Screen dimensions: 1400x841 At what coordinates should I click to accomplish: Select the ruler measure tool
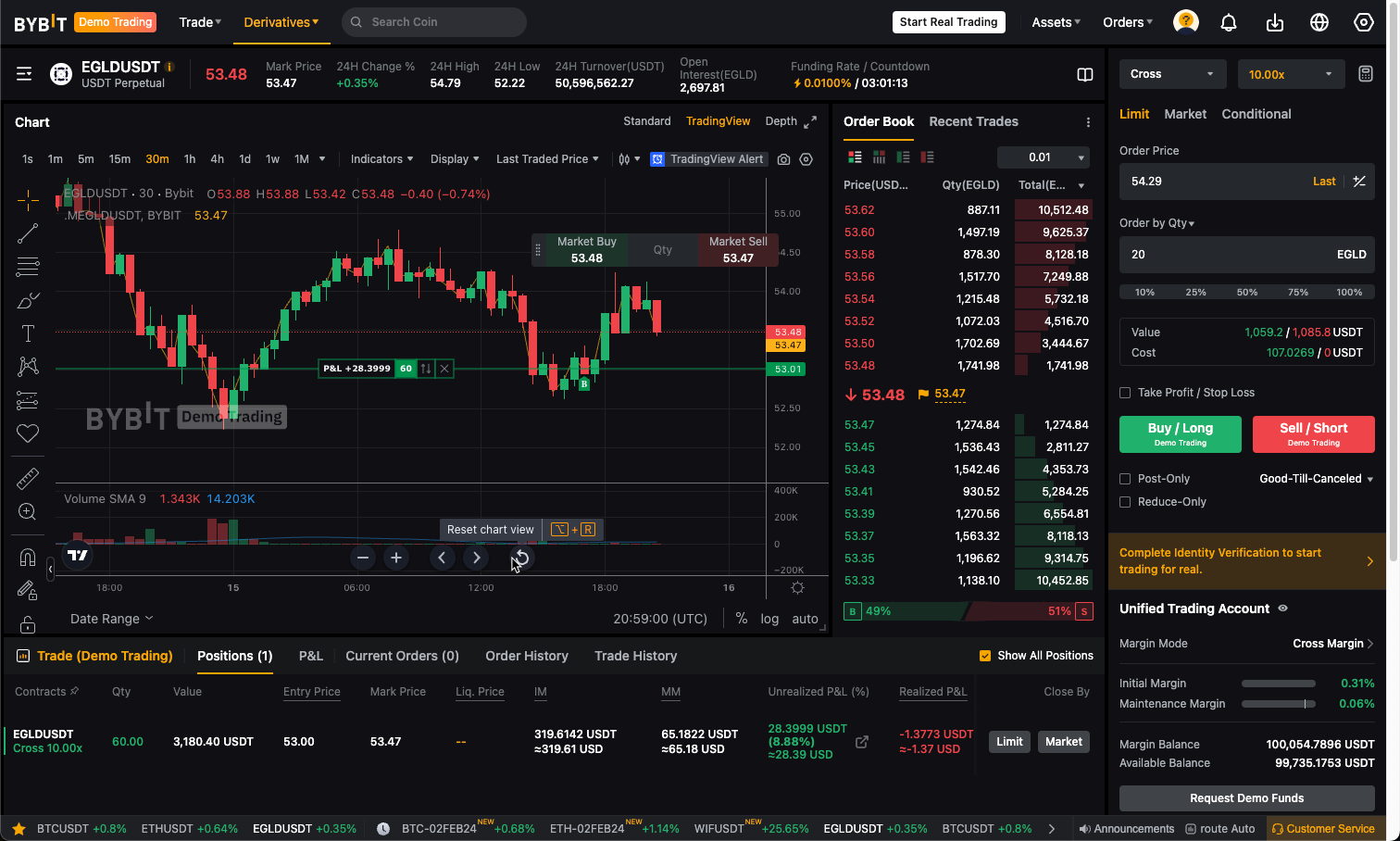point(28,479)
